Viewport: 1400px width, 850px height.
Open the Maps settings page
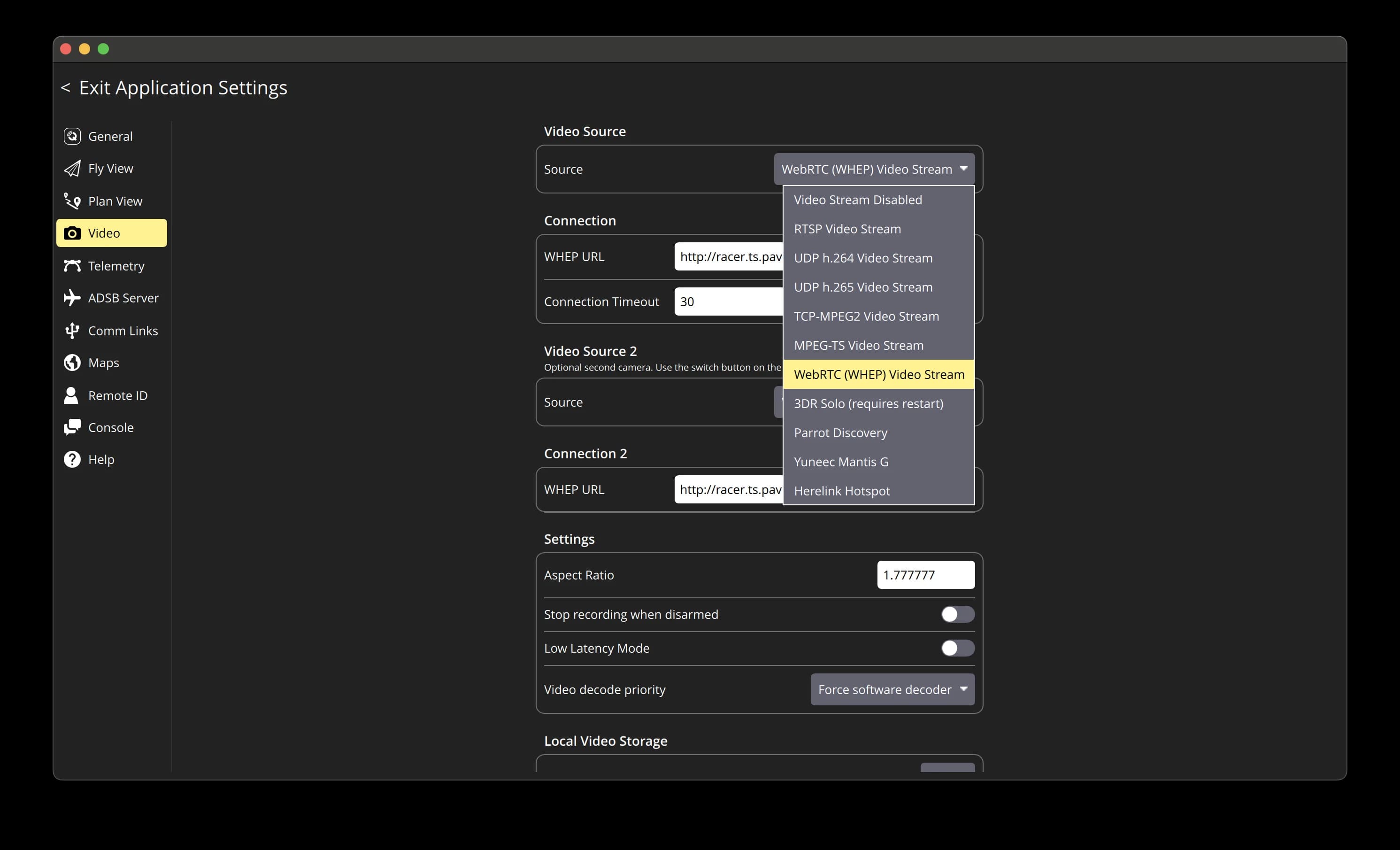coord(111,363)
